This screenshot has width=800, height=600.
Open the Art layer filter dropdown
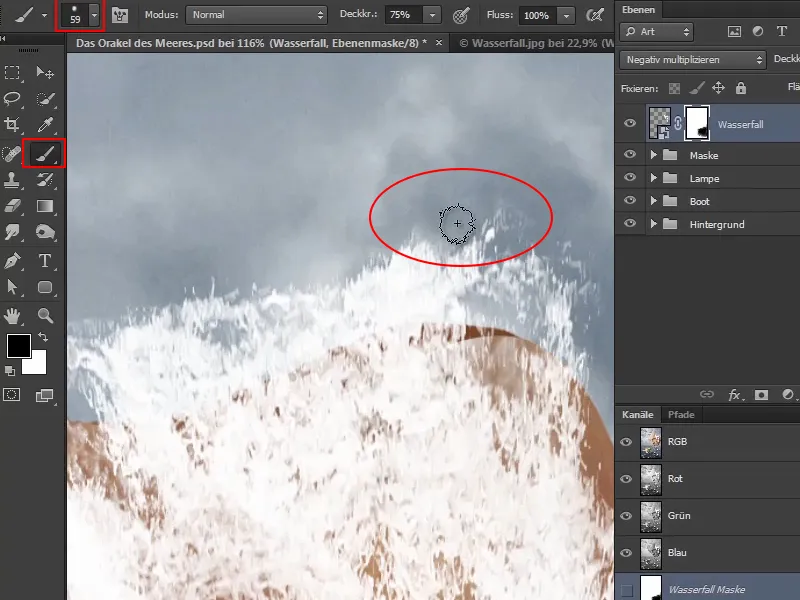pyautogui.click(x=657, y=32)
